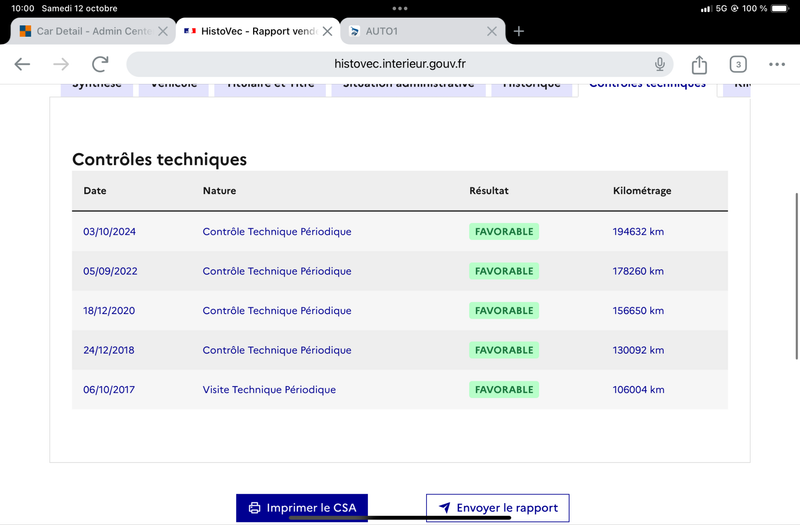Viewport: 800px width, 525px height.
Task: Click Contrôle Technique Périodique for 03/10/2024
Action: click(277, 232)
